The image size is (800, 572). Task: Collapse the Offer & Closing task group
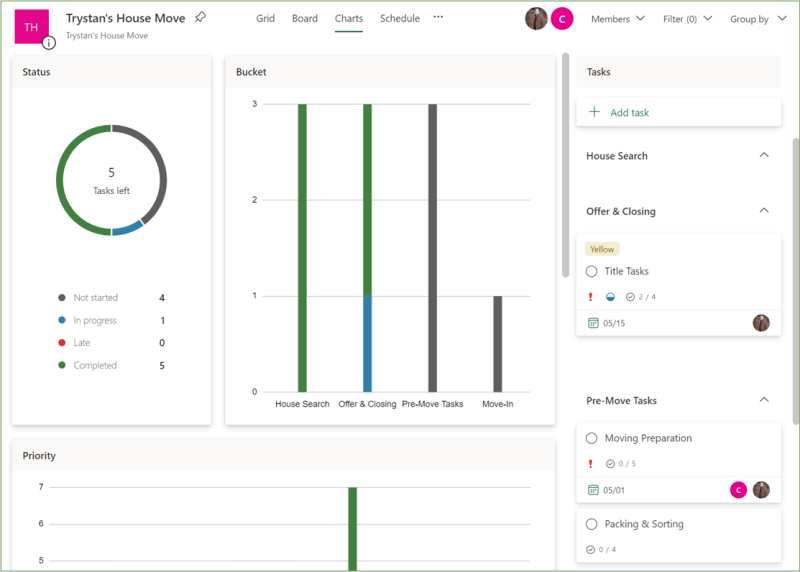coord(764,210)
